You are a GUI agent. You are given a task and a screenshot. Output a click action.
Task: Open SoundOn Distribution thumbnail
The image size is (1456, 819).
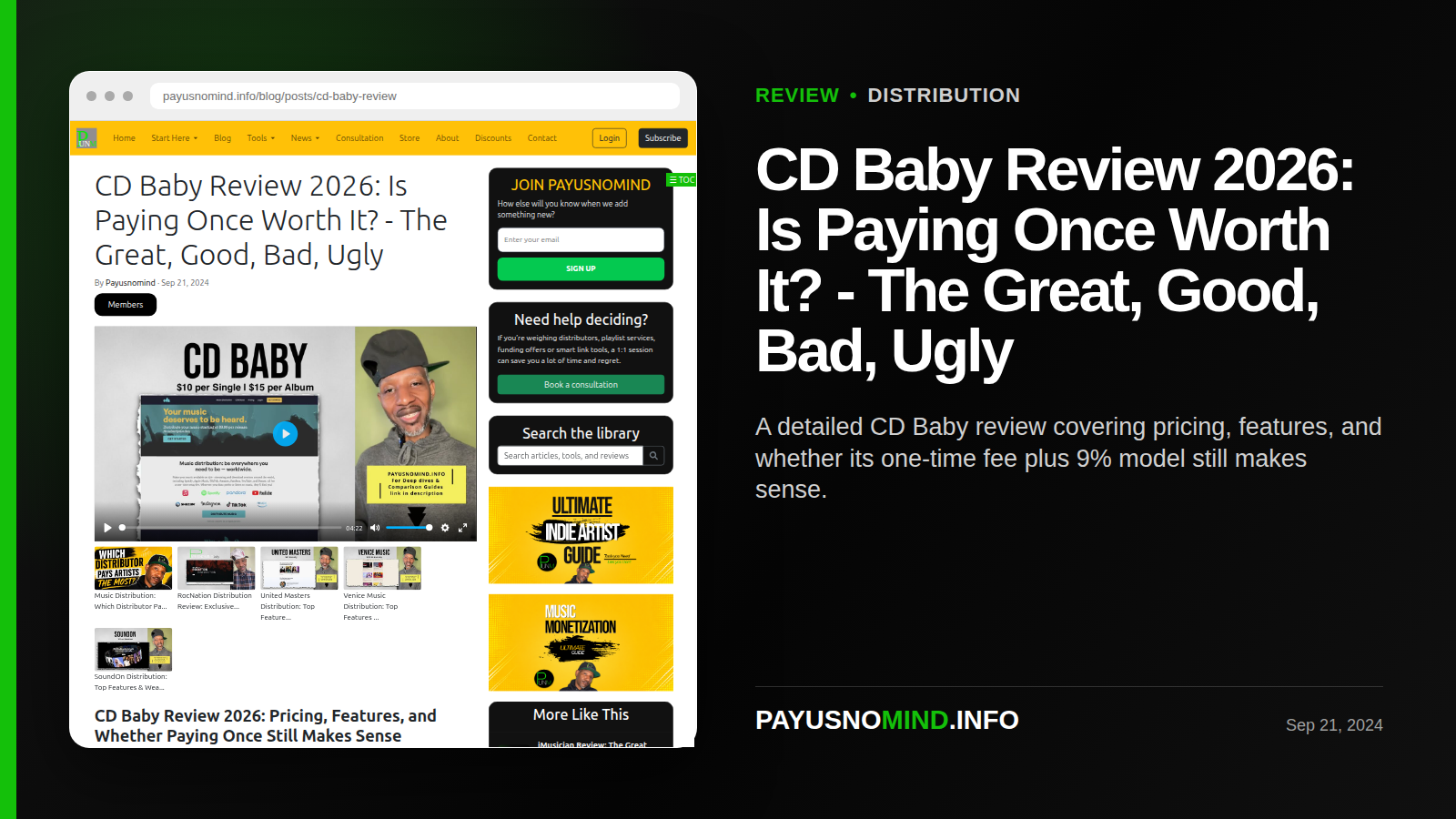(133, 650)
